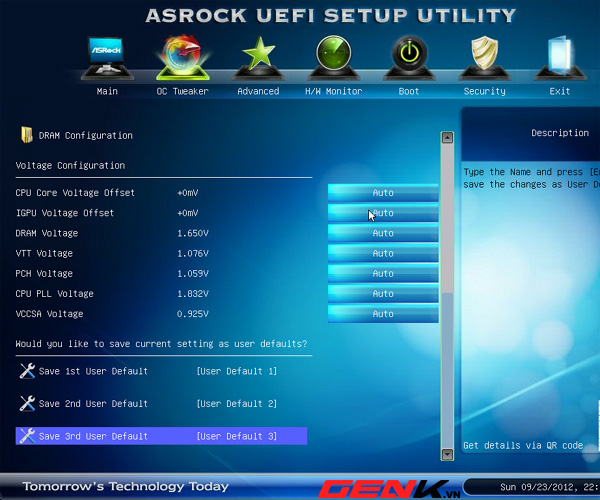This screenshot has width=600, height=500.
Task: Click the Description panel heading
Action: (560, 133)
